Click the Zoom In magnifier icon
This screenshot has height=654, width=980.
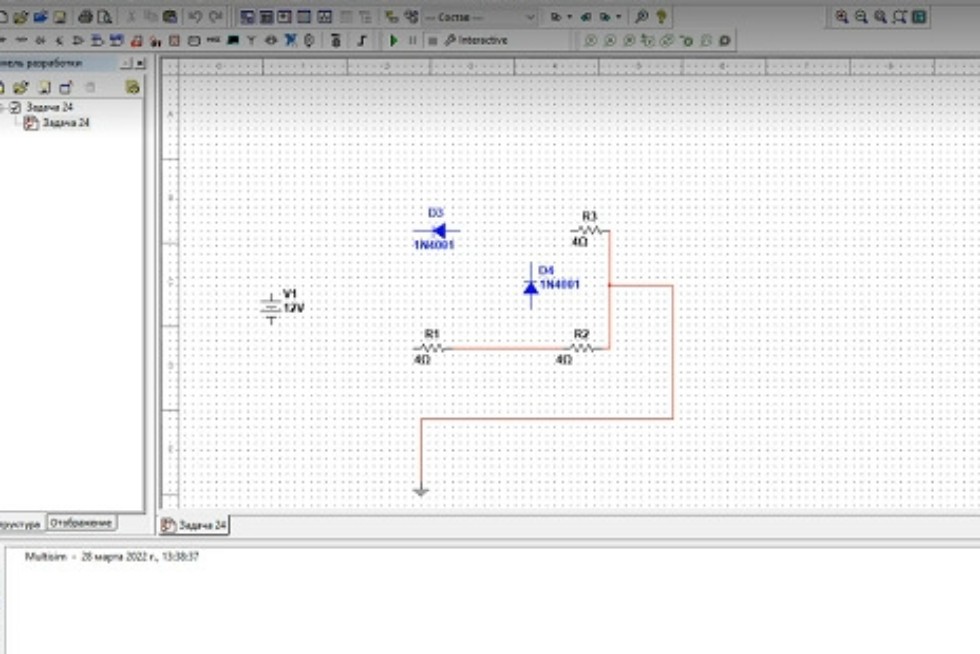tap(842, 17)
